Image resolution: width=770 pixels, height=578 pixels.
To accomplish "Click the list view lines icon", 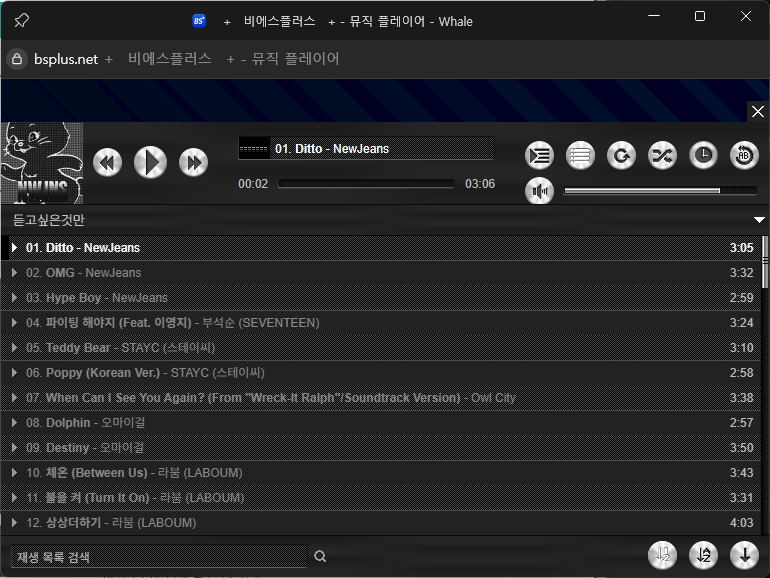I will [x=580, y=156].
